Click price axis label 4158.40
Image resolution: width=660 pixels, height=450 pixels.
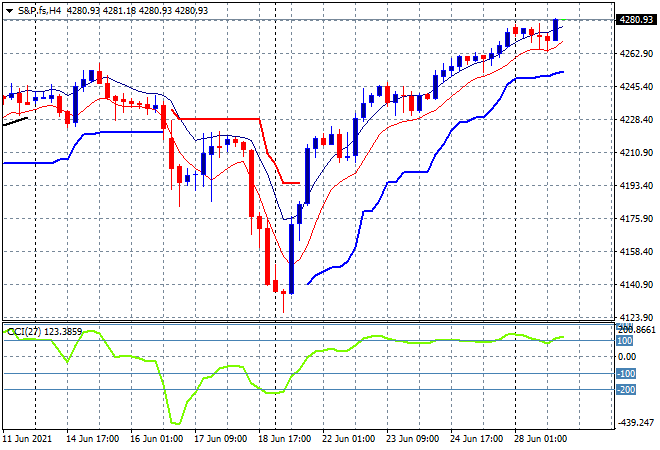coord(636,251)
